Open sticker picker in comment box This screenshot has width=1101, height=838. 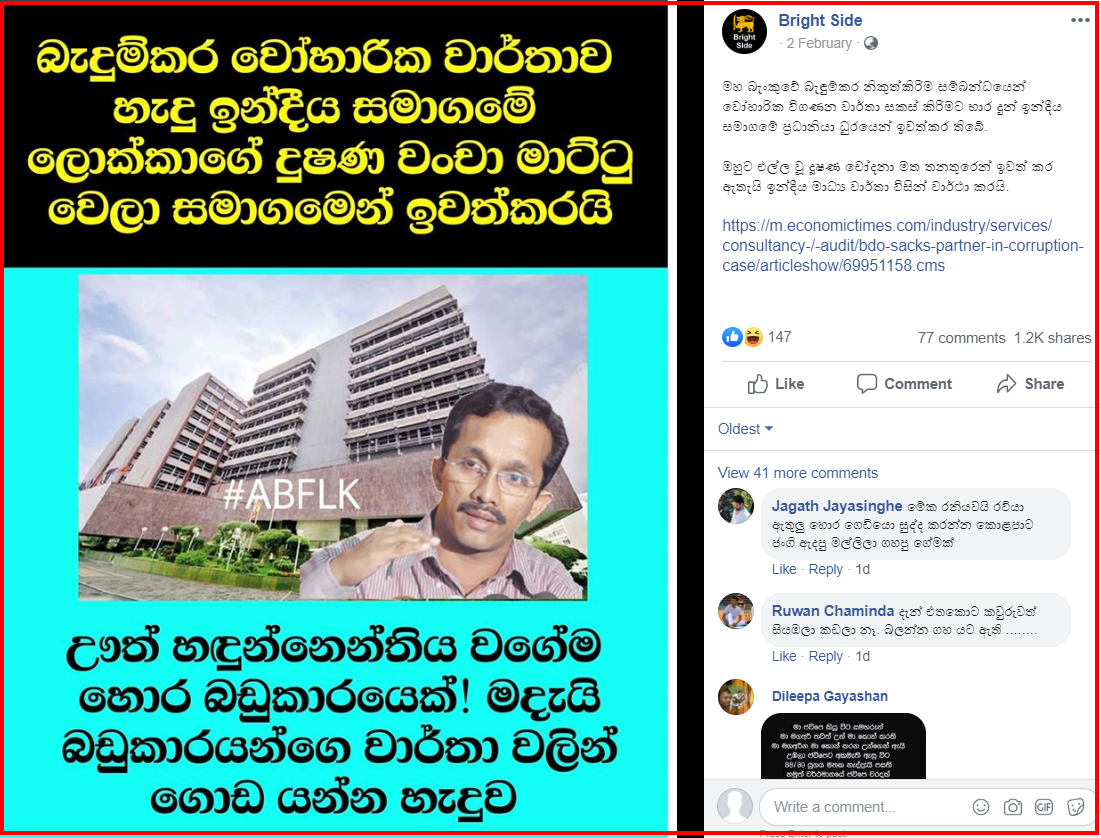[1075, 807]
